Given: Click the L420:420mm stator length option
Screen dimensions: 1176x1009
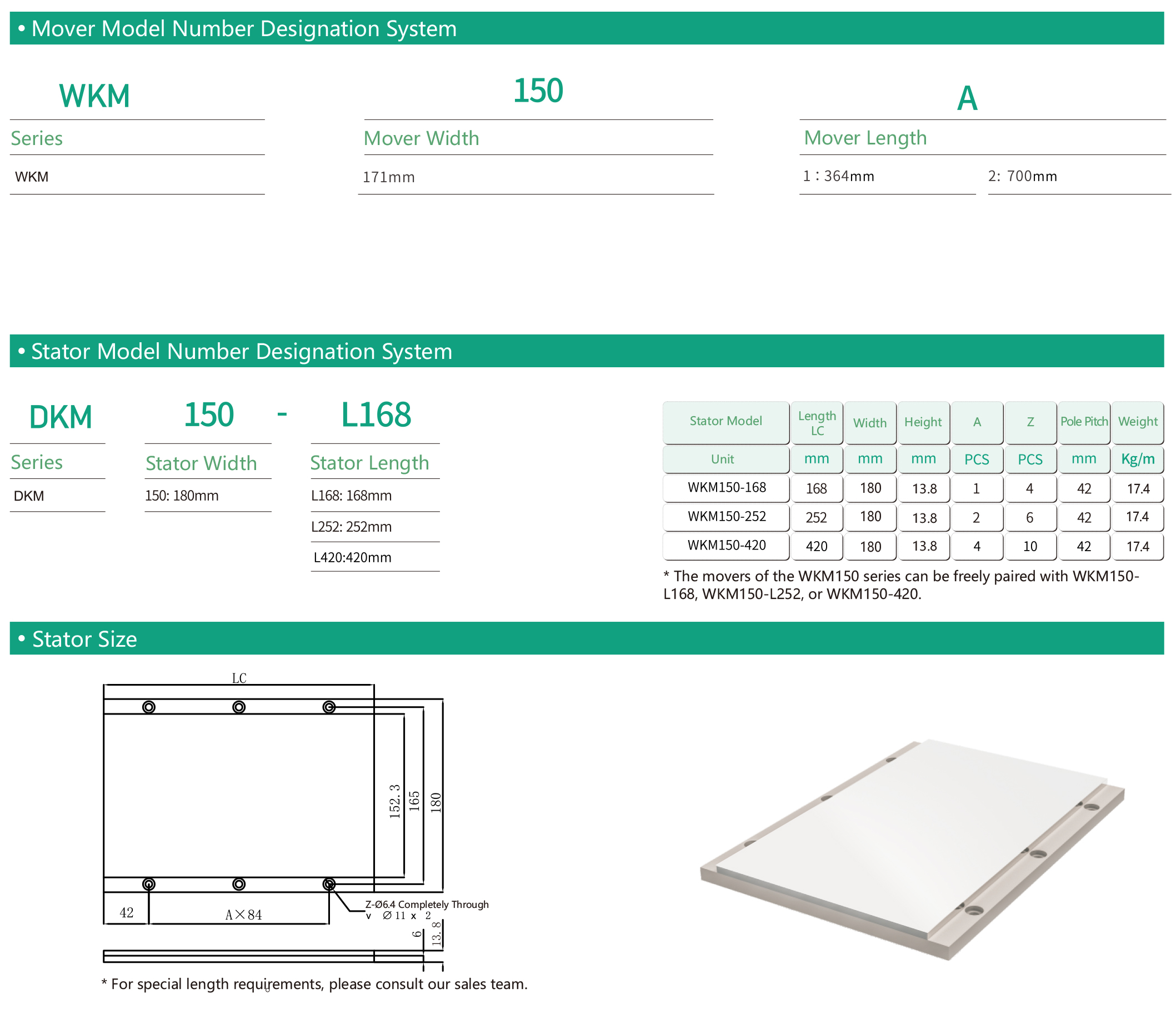Looking at the screenshot, I should [x=352, y=558].
